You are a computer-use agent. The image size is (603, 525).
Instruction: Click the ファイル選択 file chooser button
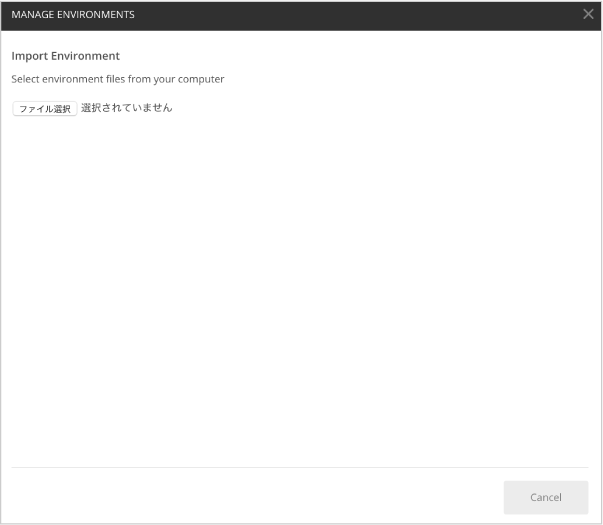[45, 109]
